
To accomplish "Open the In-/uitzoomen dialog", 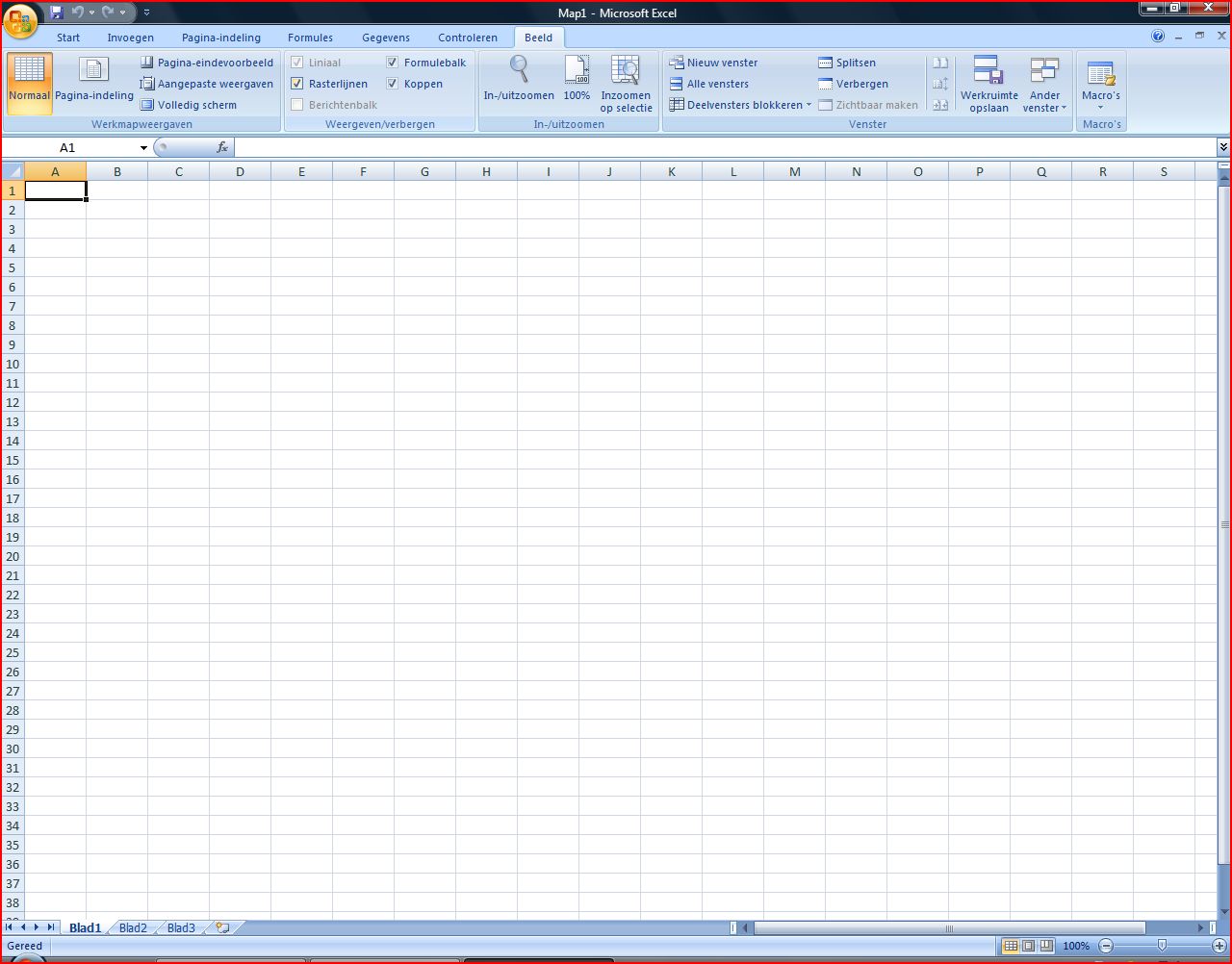I will (x=519, y=84).
